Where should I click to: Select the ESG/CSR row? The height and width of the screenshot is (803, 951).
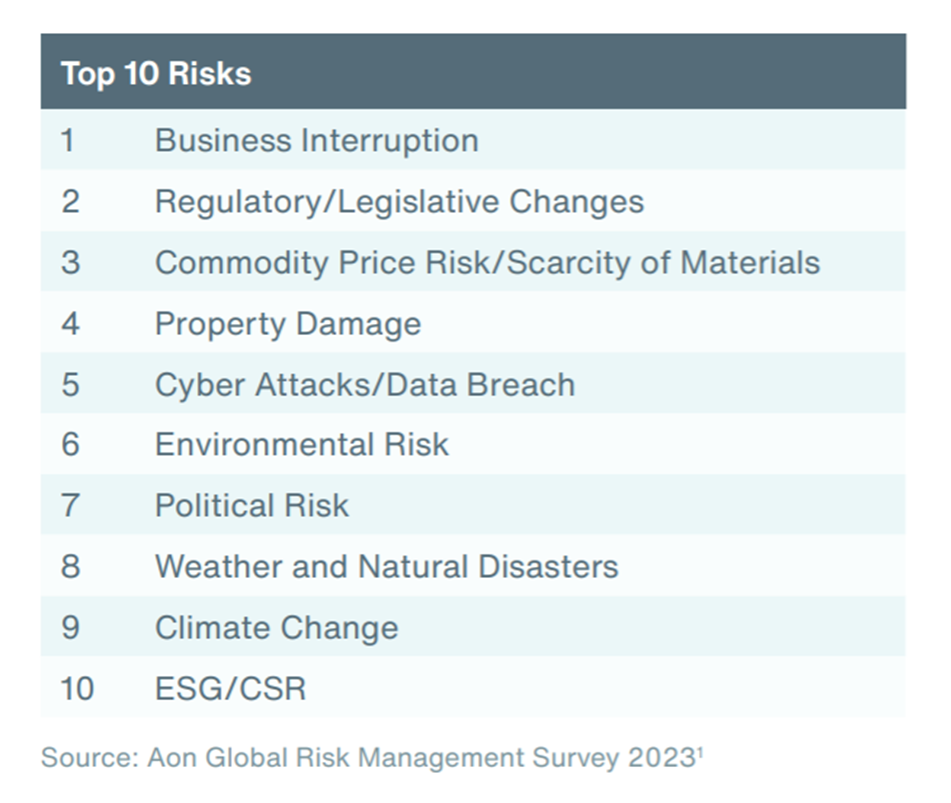point(473,687)
